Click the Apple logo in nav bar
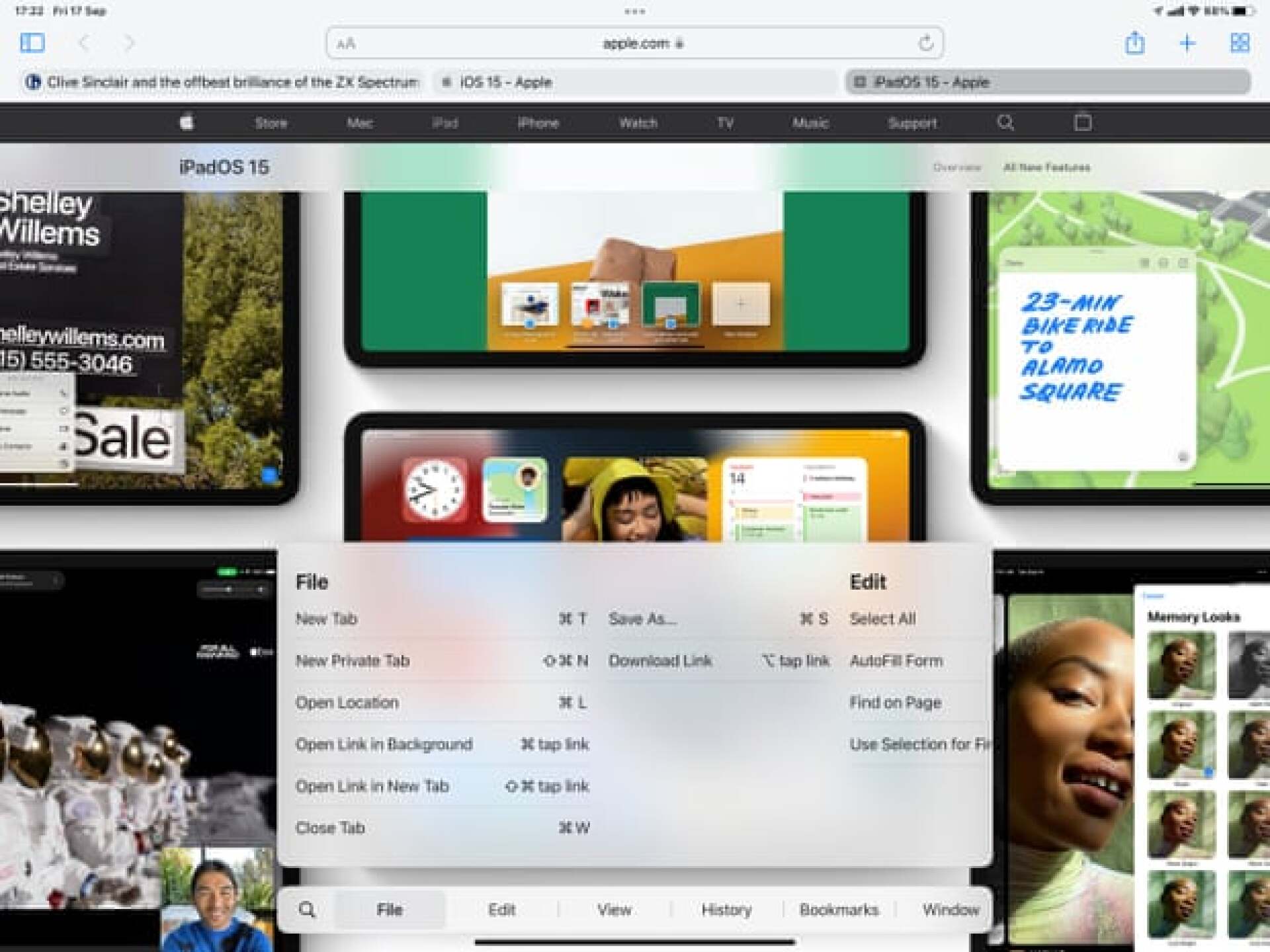The height and width of the screenshot is (952, 1270). click(x=187, y=122)
